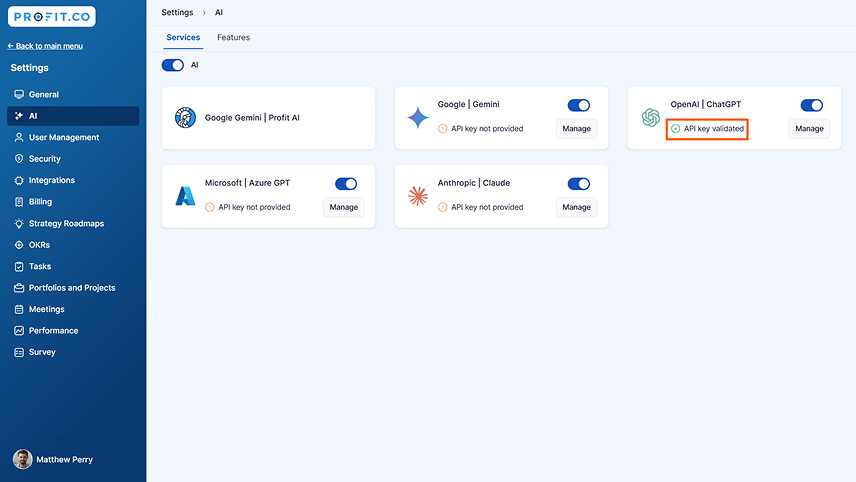The height and width of the screenshot is (482, 856).
Task: Click the OpenAI validated check icon
Action: (x=676, y=129)
